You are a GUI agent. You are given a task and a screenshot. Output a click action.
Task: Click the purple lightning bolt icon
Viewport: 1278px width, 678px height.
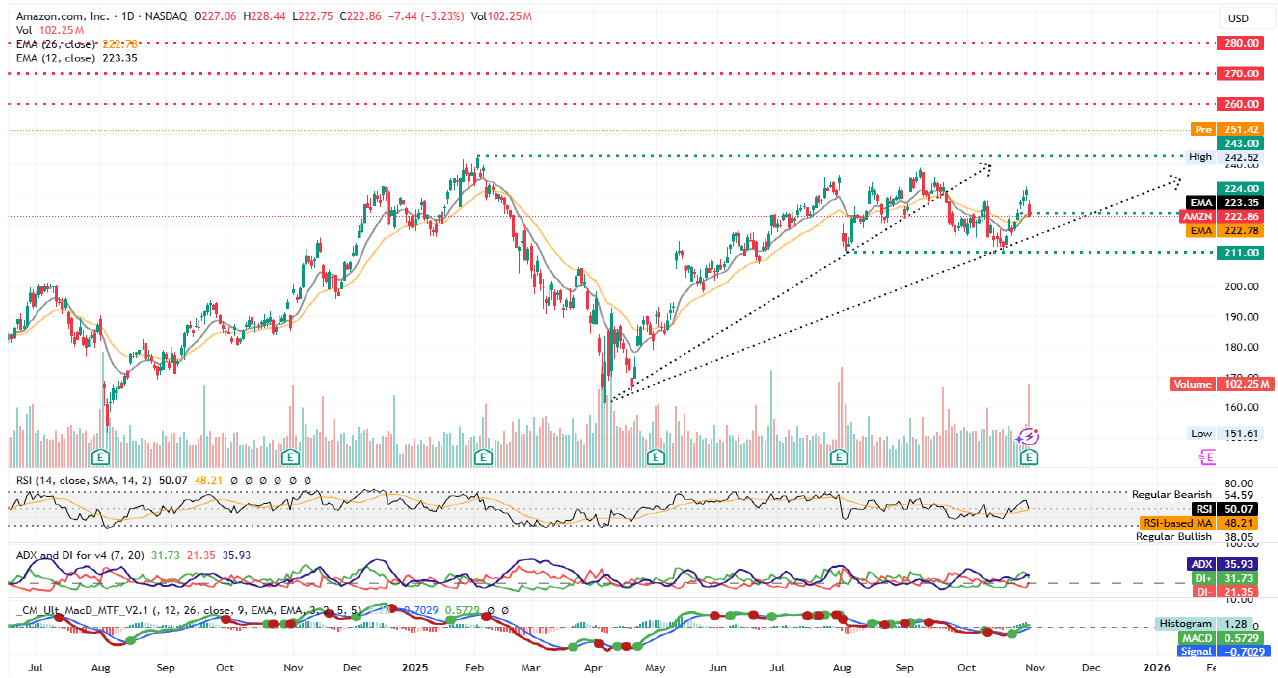(1028, 436)
